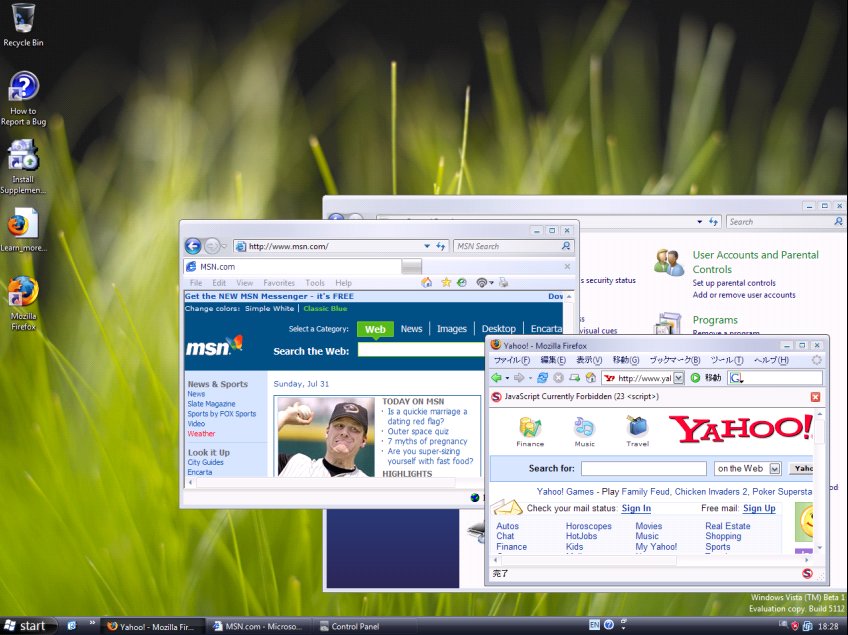The height and width of the screenshot is (635, 848).
Task: Click Forward arrow in Firefox toolbar
Action: (x=519, y=378)
